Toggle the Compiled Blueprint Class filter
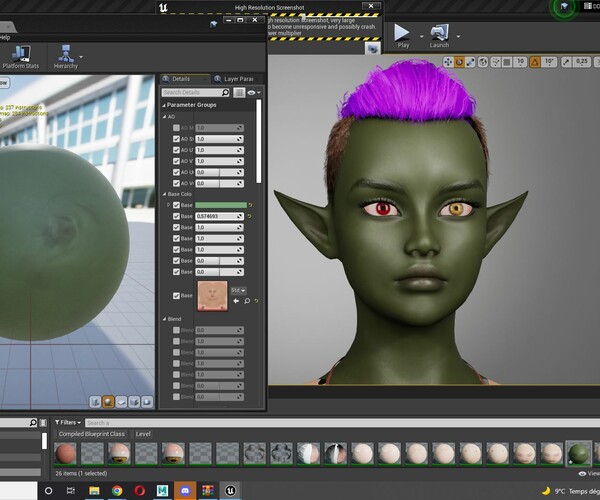 click(x=92, y=434)
